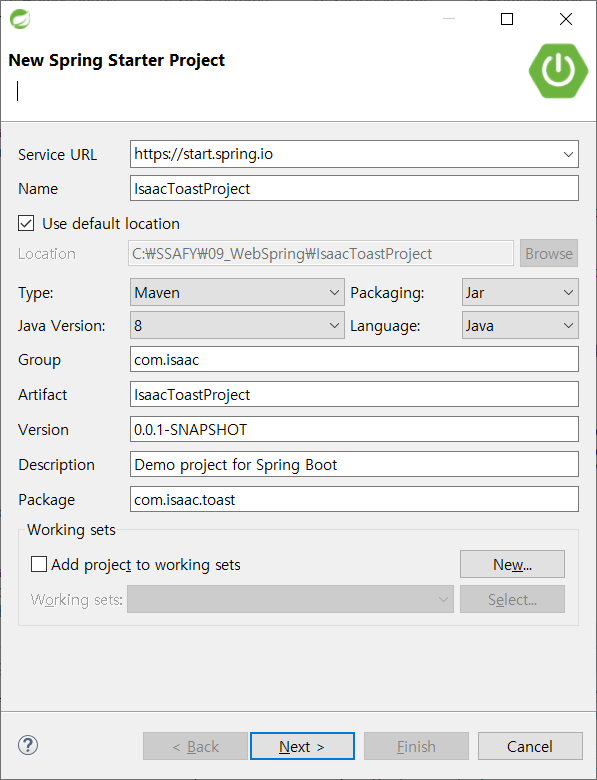Click the disabled Working sets combo box
Image resolution: width=597 pixels, height=780 pixels.
click(x=291, y=599)
